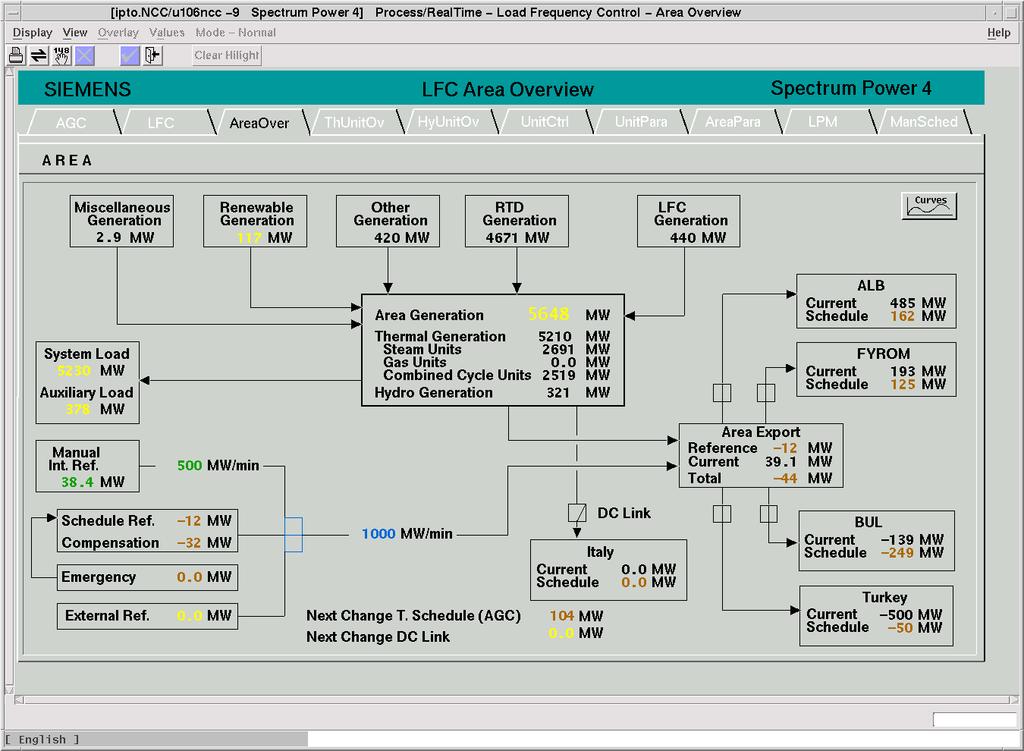1024x751 pixels.
Task: Select the AreaOver tab
Action: pos(259,122)
